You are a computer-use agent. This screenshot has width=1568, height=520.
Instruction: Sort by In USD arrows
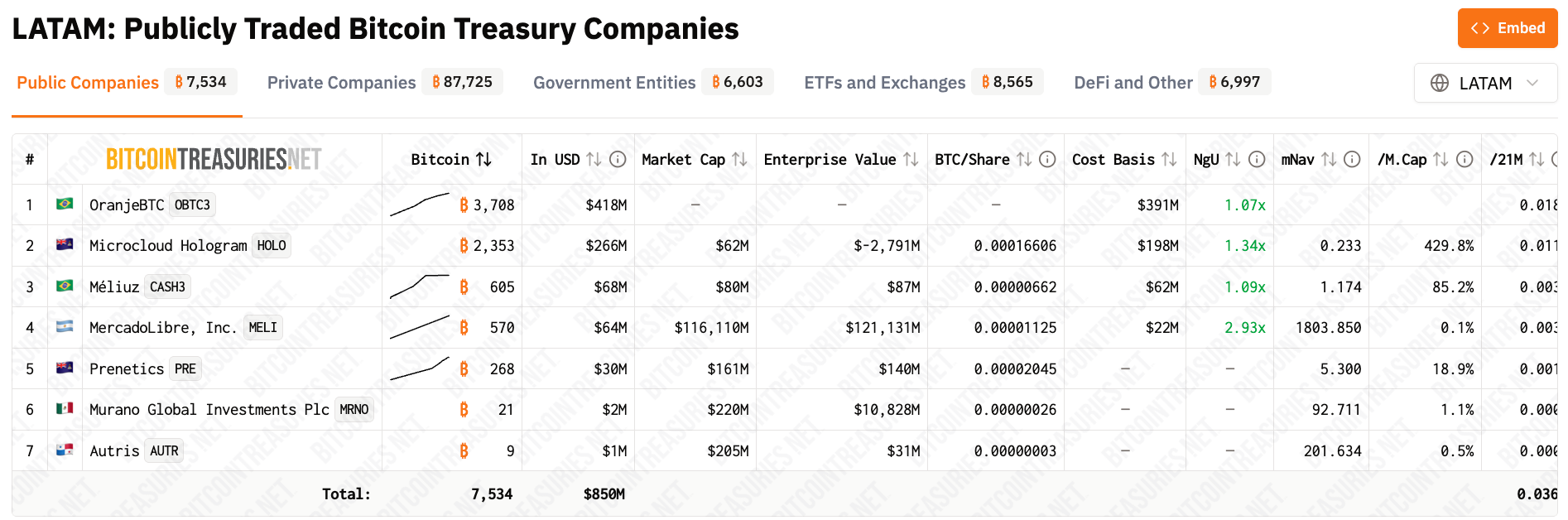tap(594, 159)
